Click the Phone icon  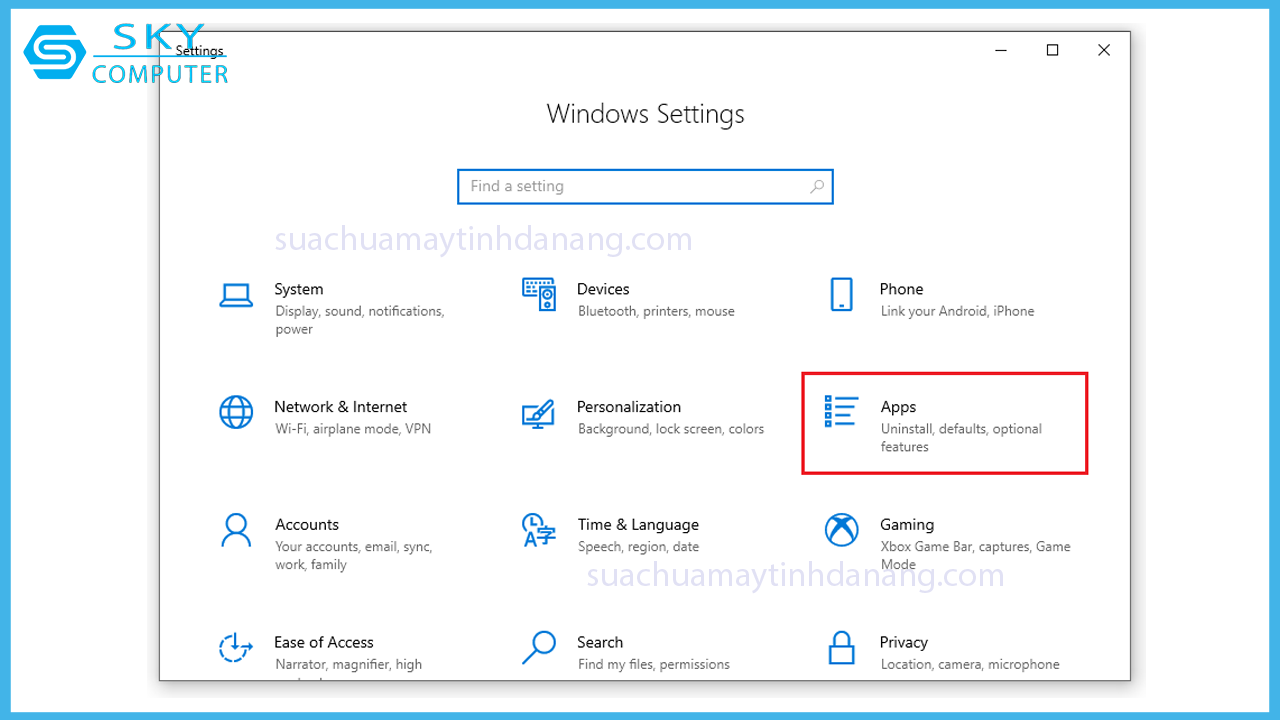point(841,295)
